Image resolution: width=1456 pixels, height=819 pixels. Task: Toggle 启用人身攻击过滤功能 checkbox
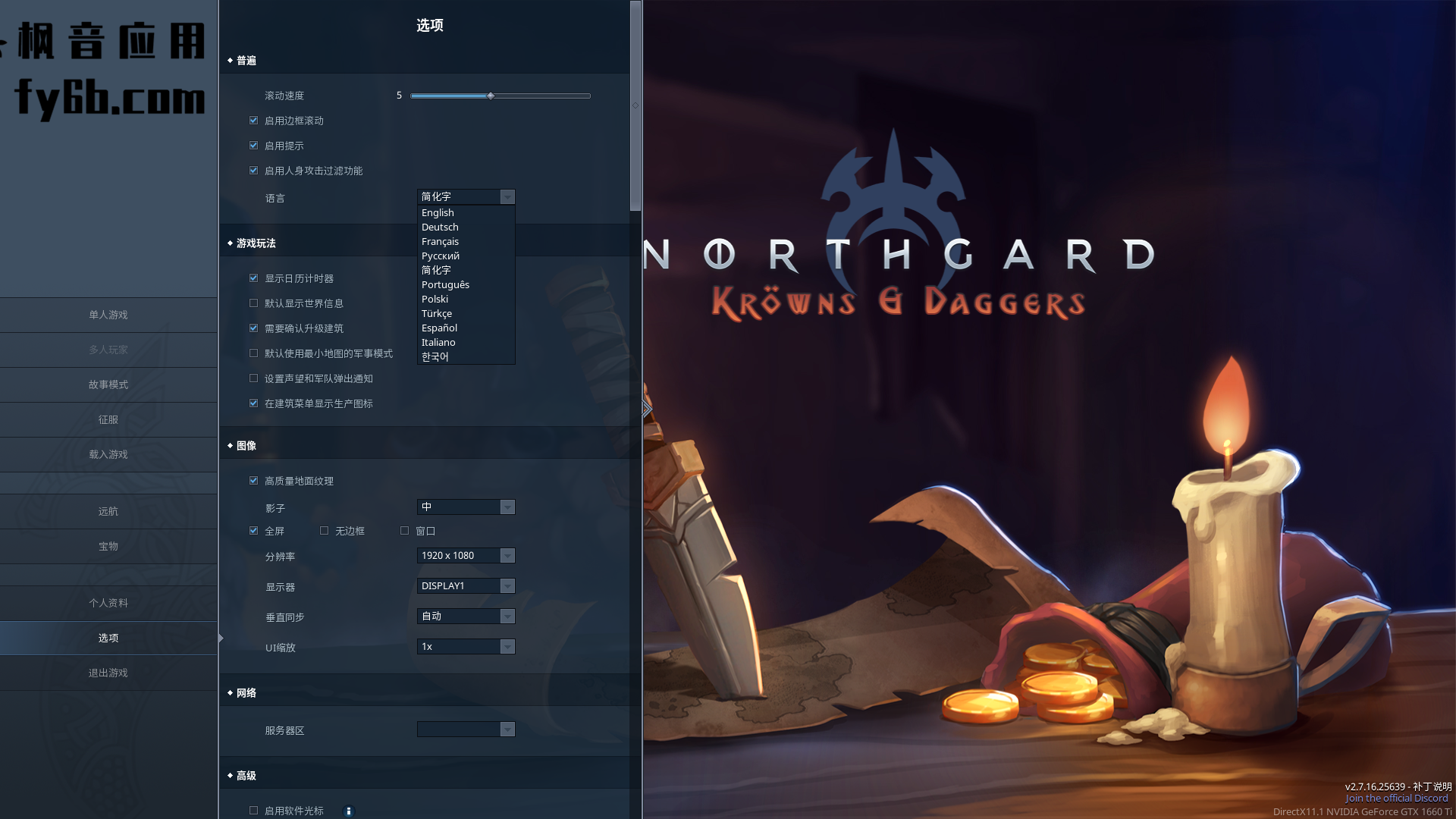pyautogui.click(x=254, y=171)
